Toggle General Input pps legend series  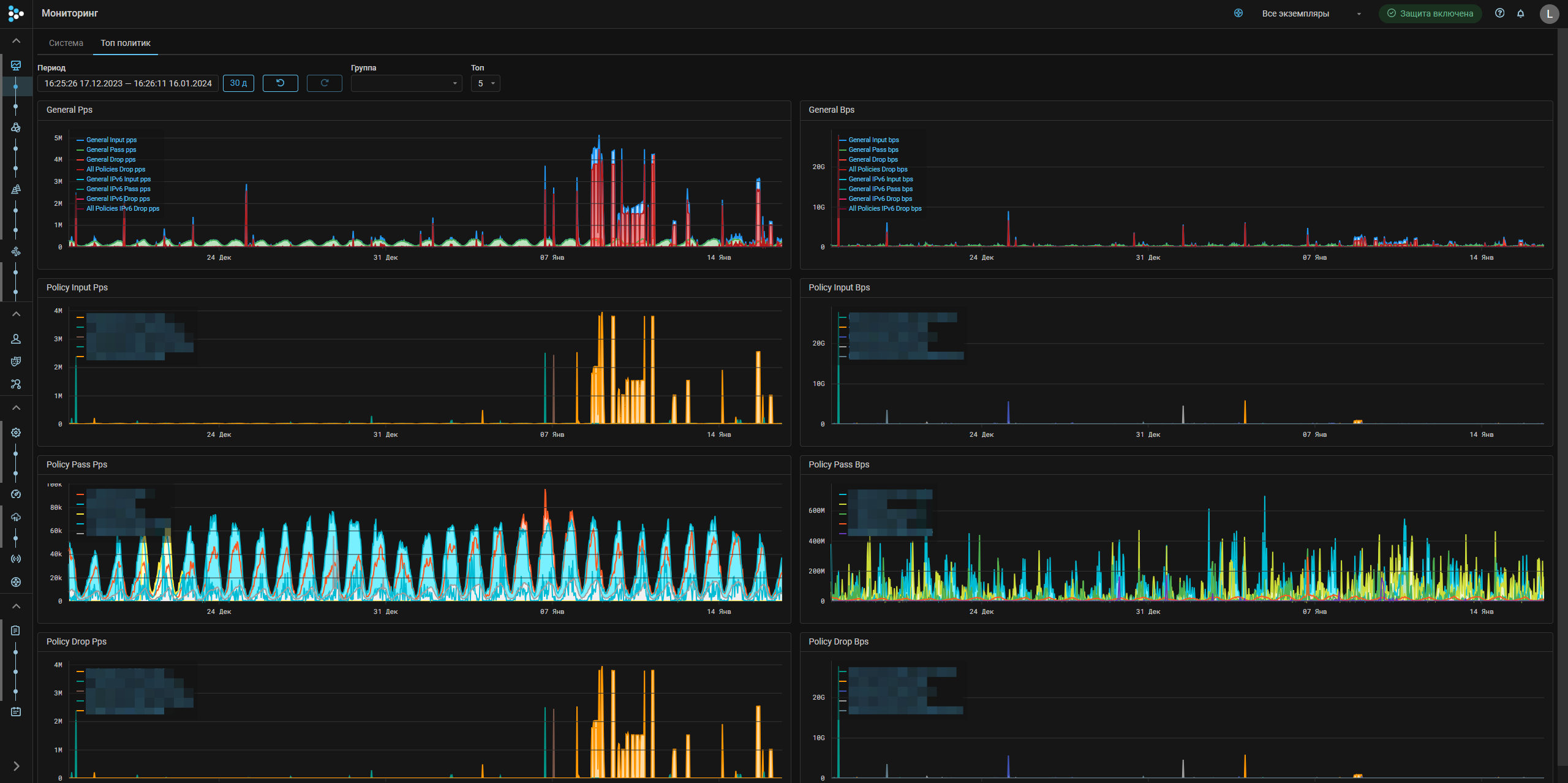[x=111, y=140]
